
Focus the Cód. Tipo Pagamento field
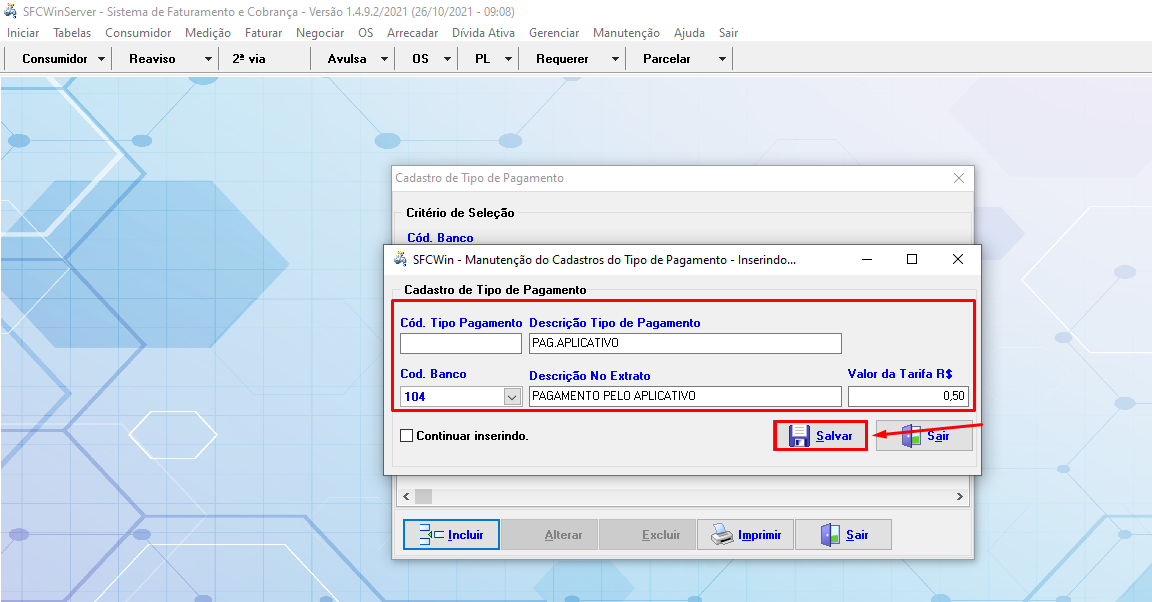tap(461, 344)
